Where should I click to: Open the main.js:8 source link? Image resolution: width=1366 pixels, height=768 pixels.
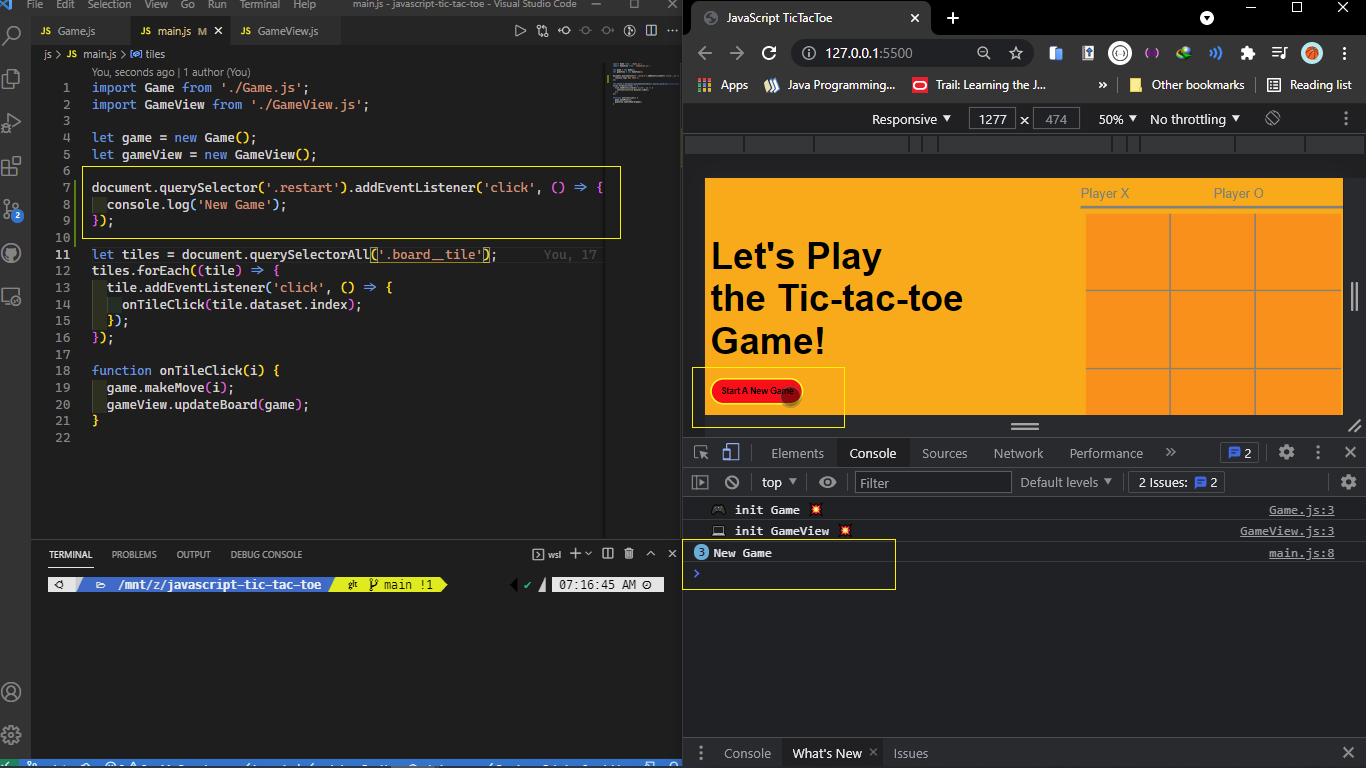(1301, 552)
